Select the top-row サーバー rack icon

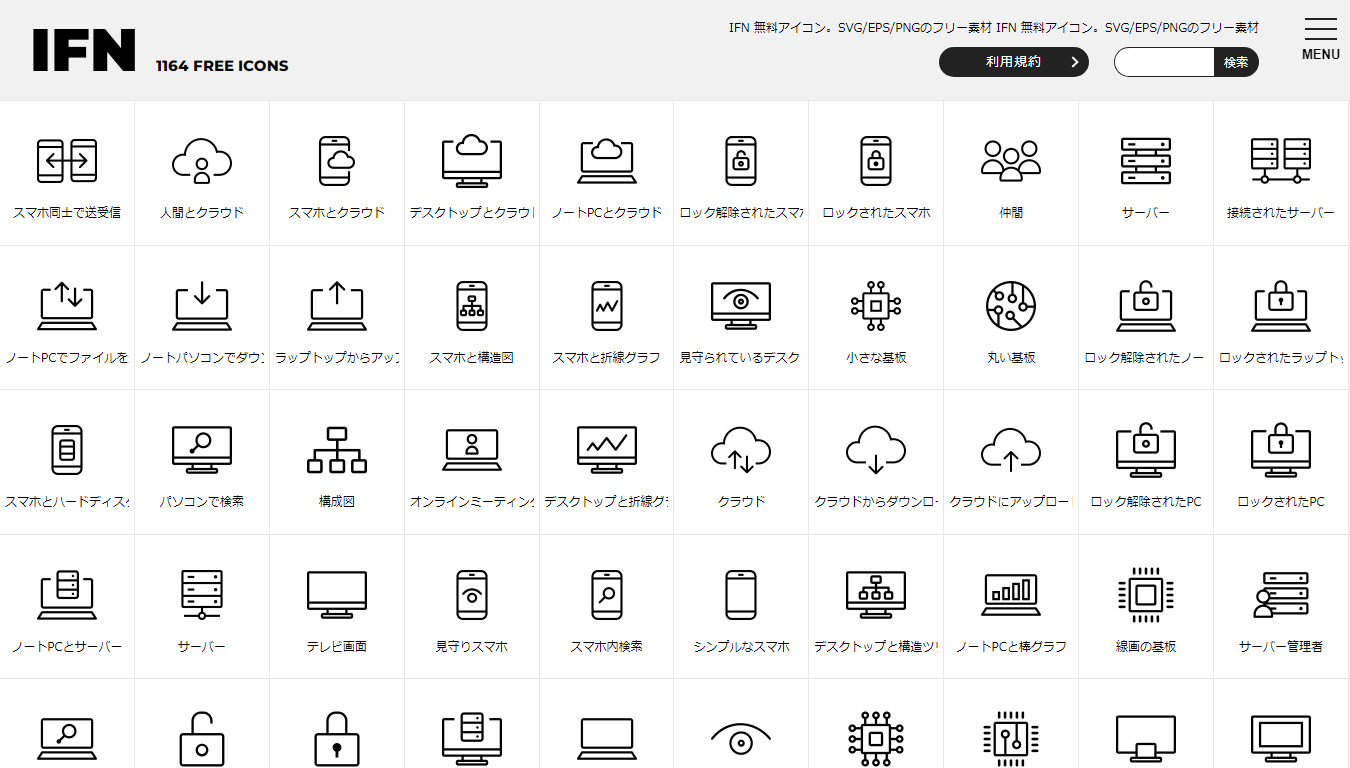(x=1146, y=161)
